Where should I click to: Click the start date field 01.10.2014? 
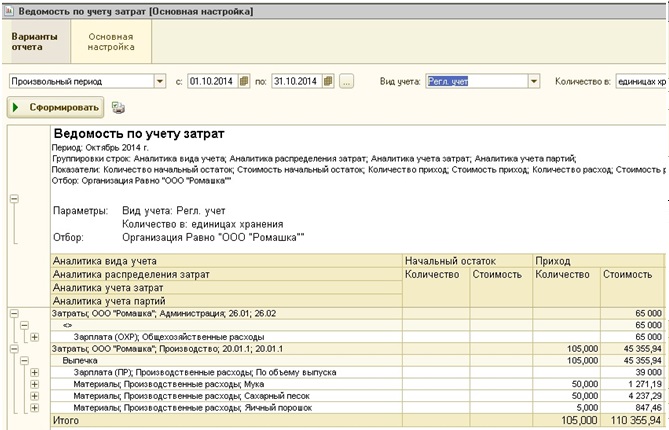[x=212, y=81]
